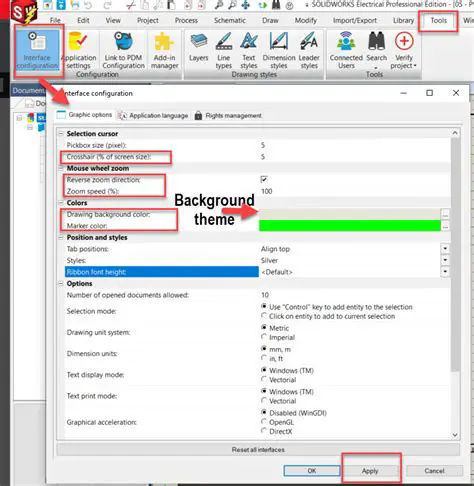Open the File menu

[x=55, y=20]
